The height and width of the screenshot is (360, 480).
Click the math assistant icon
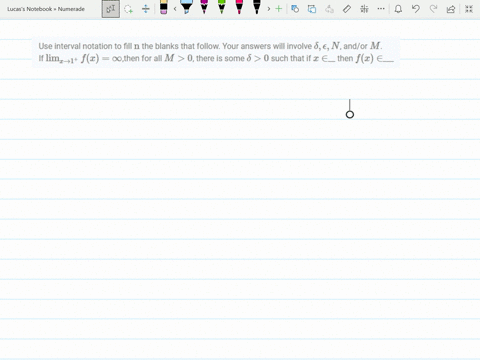(364, 9)
